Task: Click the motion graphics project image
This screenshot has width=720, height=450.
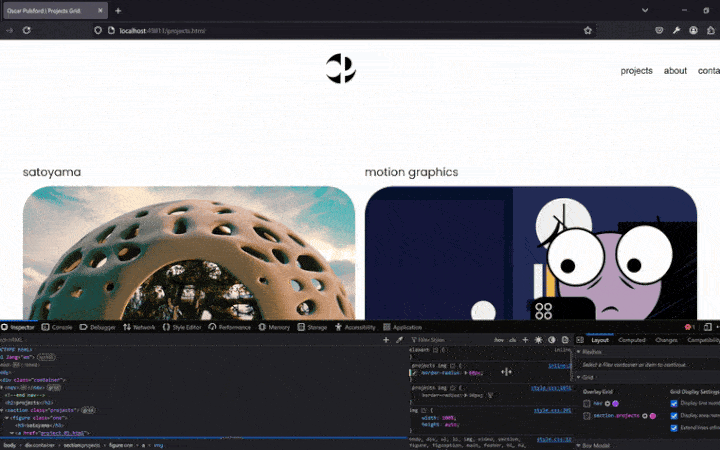Action: coord(531,253)
